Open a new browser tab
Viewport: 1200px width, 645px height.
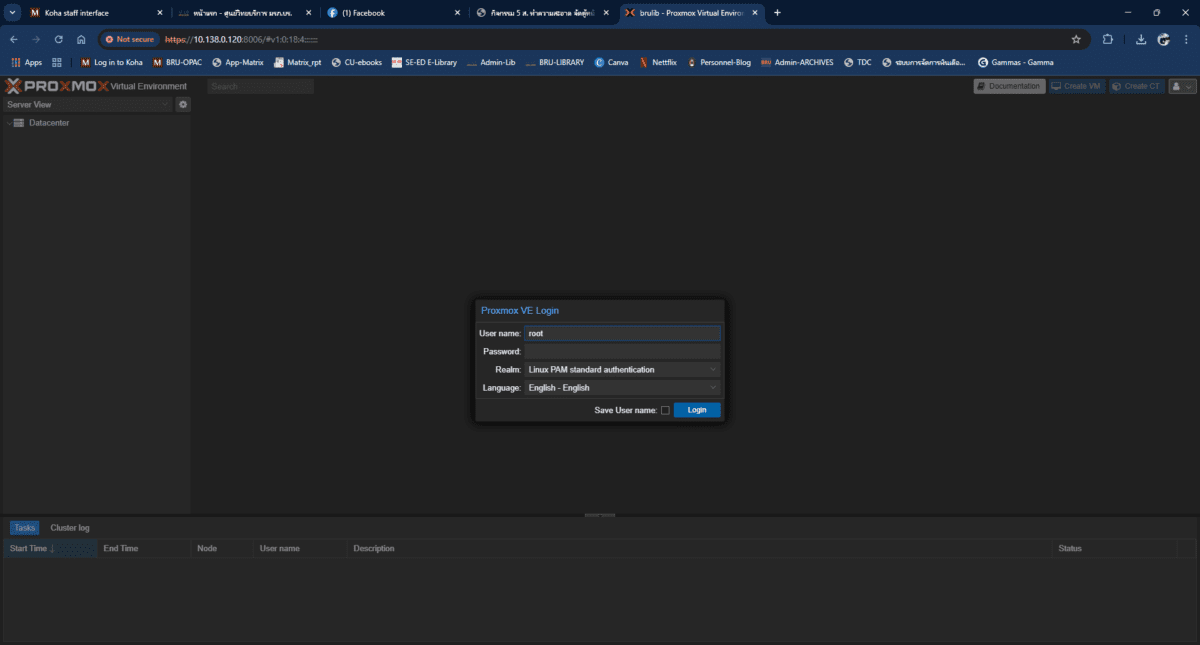(777, 13)
